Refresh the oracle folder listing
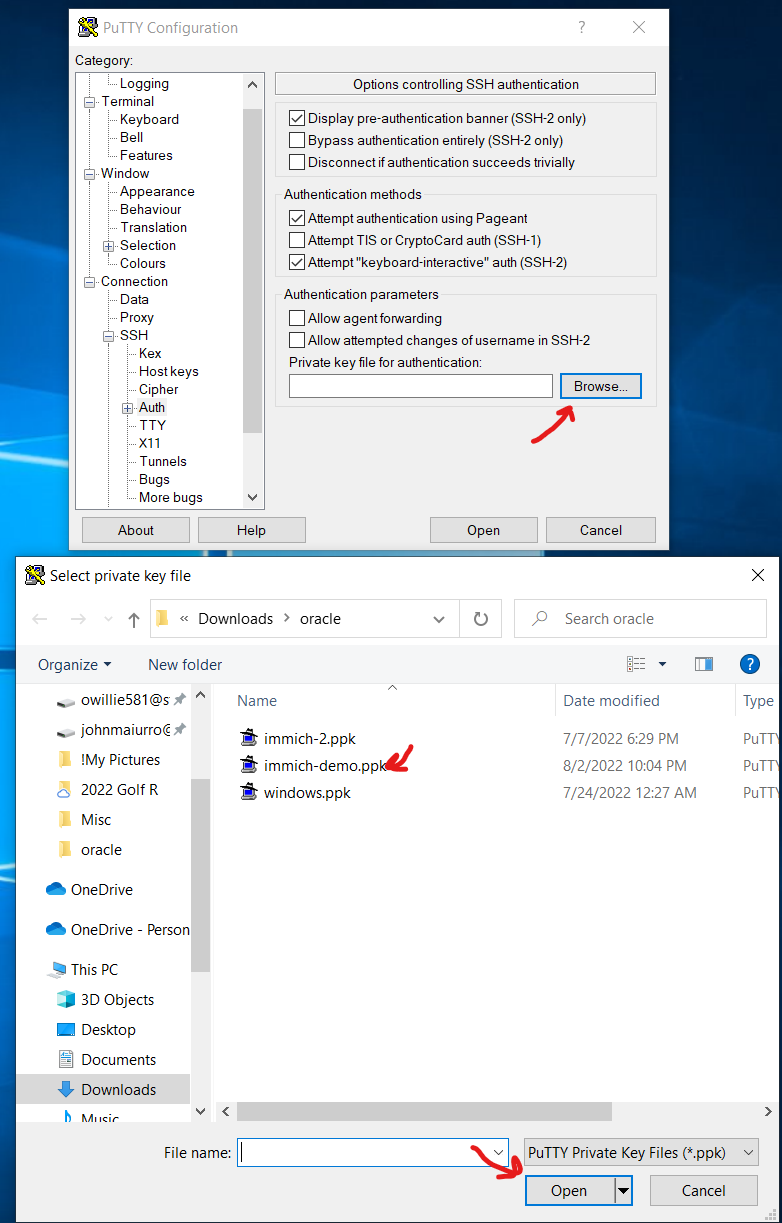The image size is (782, 1223). [481, 619]
